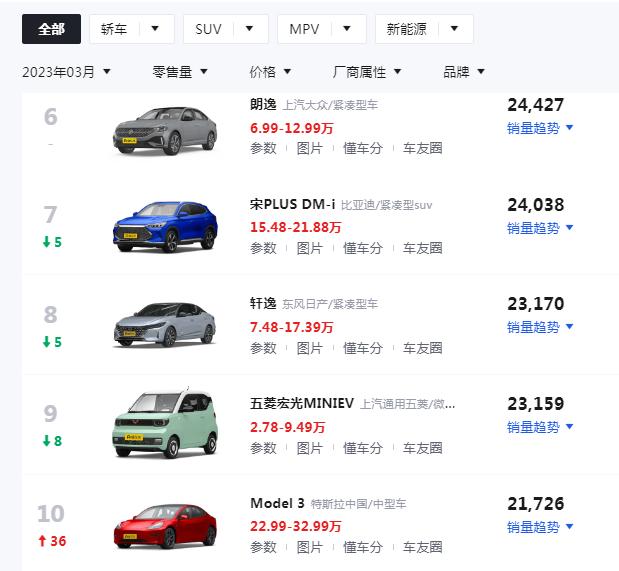Open 参数 for 宋PLUS DM-i
Screen dimensions: 619x571
pos(263,248)
